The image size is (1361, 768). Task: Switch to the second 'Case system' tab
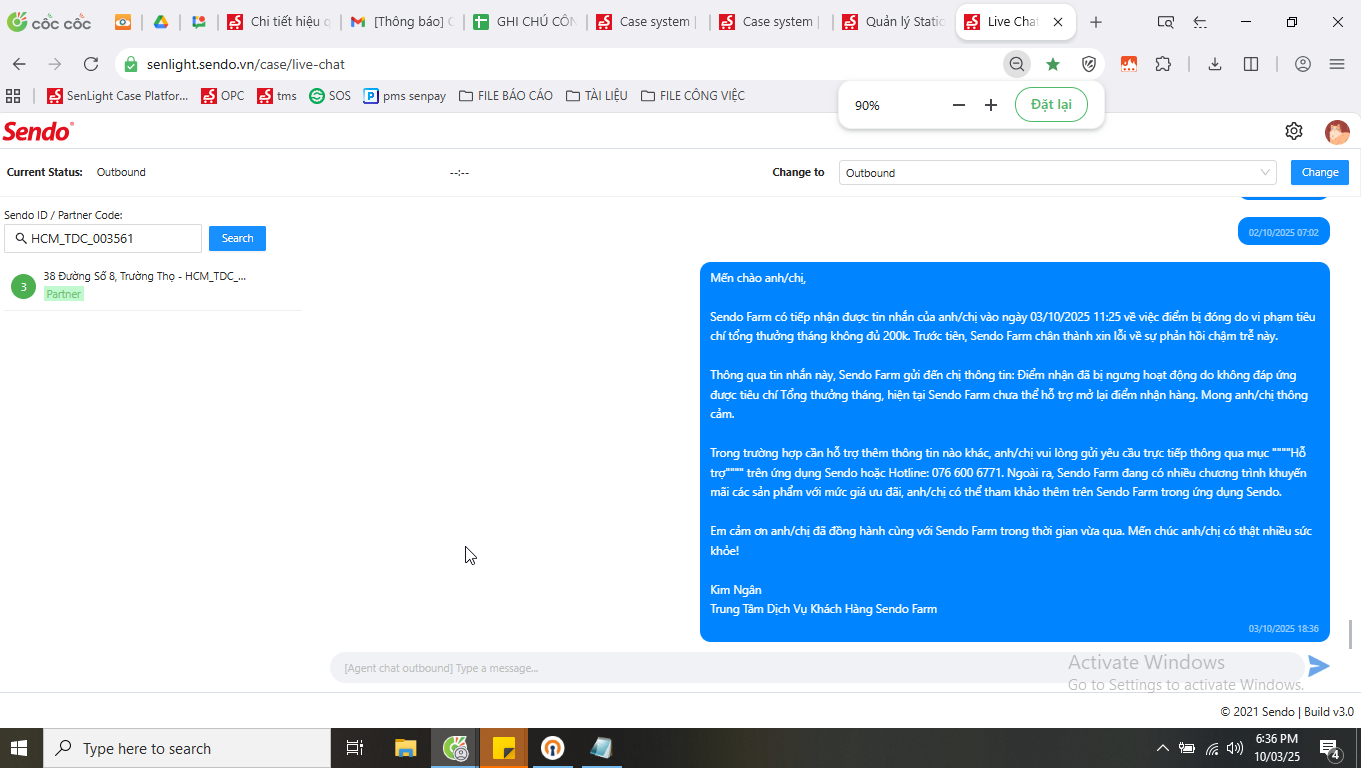point(771,22)
